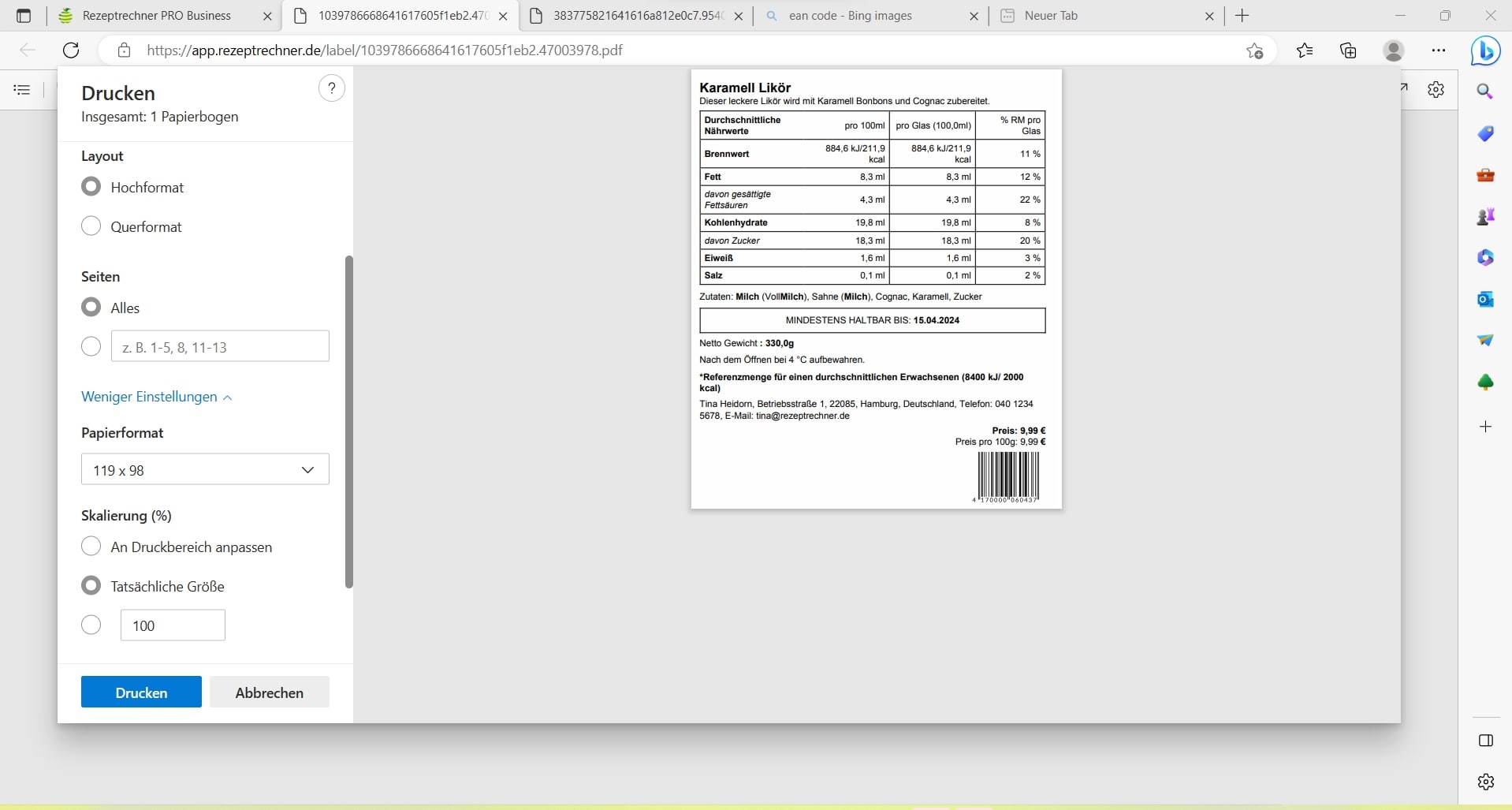
Task: Switch to the 1039786668641617605f1eb2 PDF tab
Action: [402, 16]
